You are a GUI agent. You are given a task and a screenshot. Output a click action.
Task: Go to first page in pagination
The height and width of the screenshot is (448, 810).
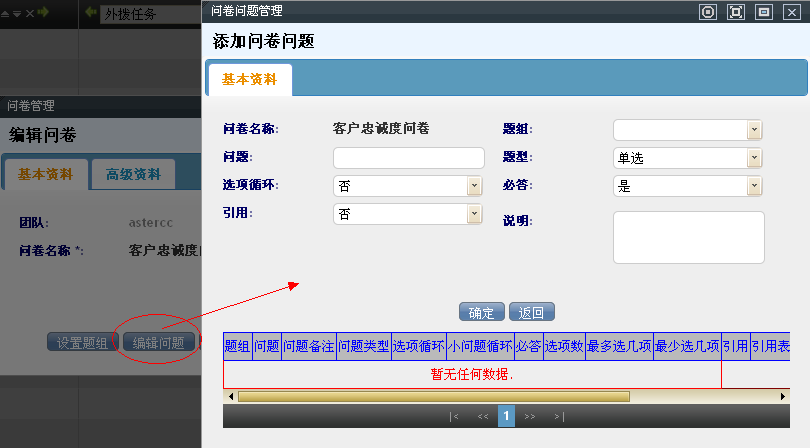pyautogui.click(x=455, y=416)
